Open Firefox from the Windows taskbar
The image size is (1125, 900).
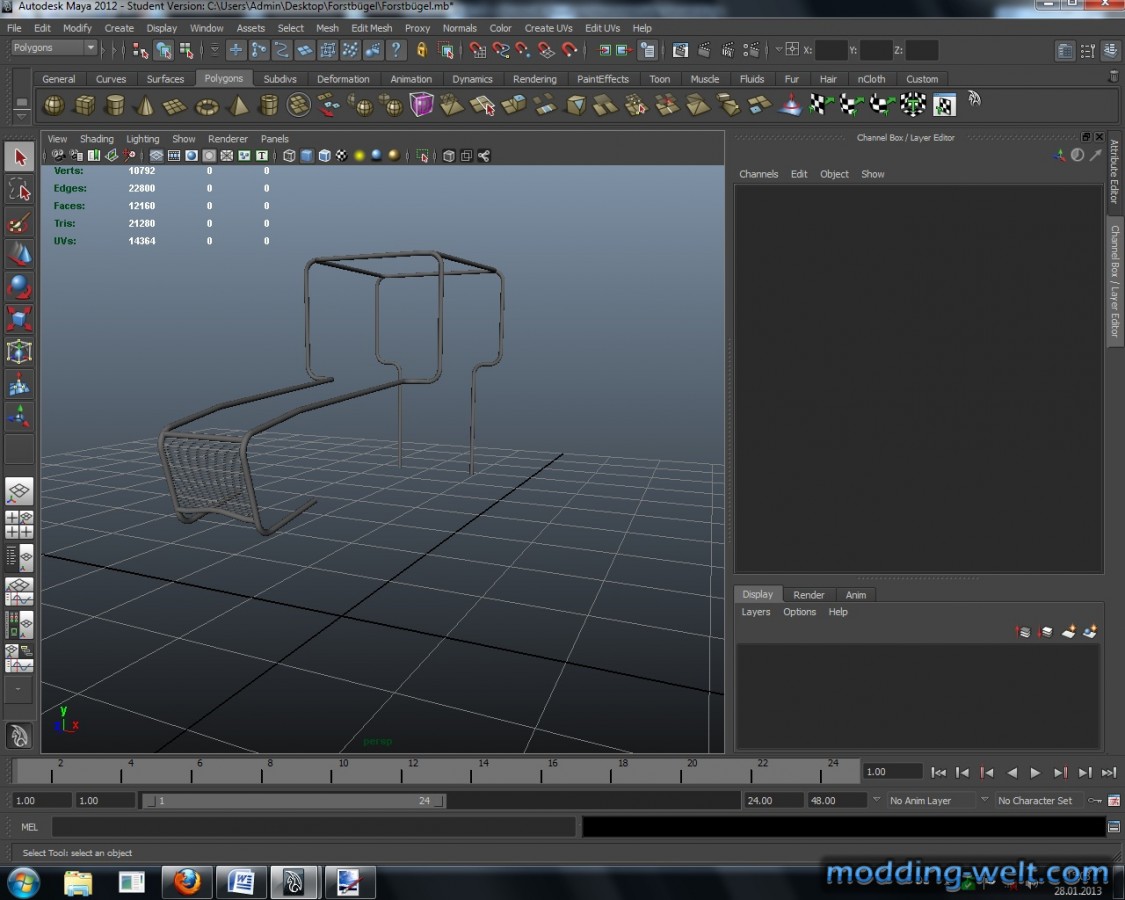click(187, 881)
